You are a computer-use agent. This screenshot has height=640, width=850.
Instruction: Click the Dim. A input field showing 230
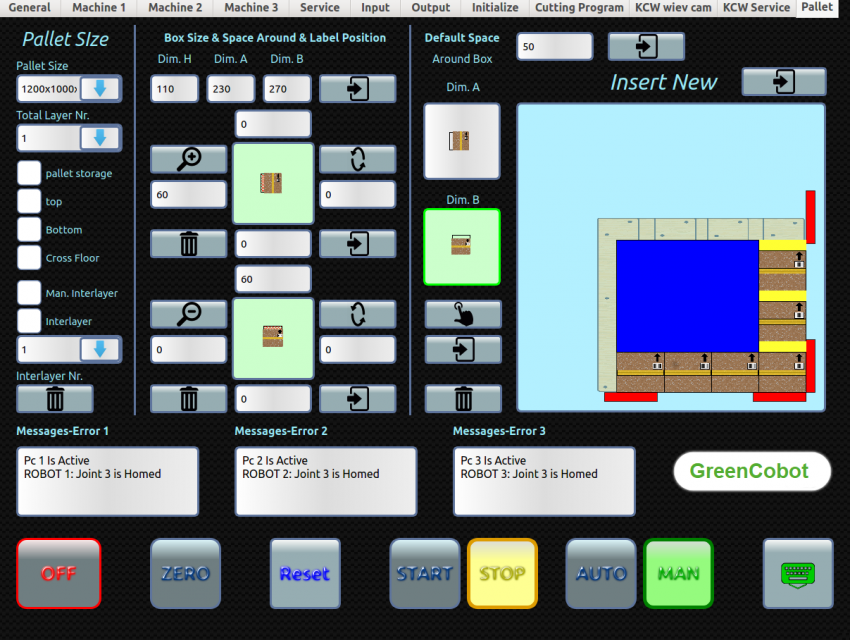click(231, 89)
